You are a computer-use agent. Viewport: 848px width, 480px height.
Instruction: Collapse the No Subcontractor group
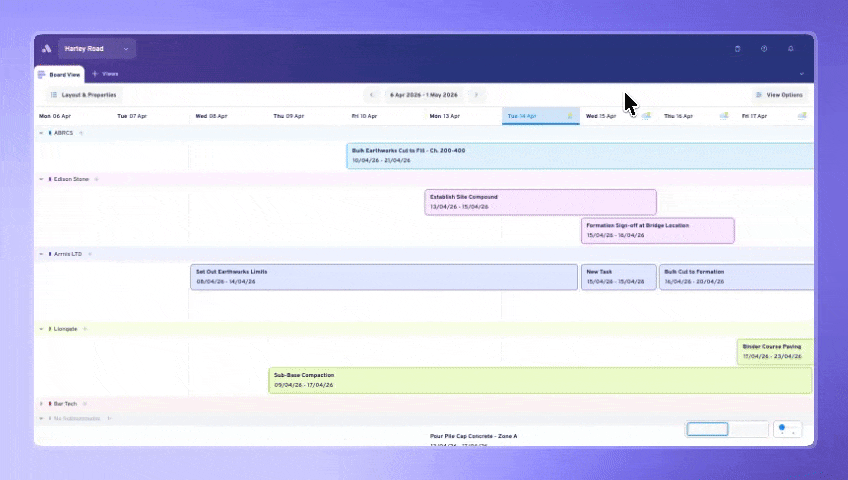pos(41,418)
